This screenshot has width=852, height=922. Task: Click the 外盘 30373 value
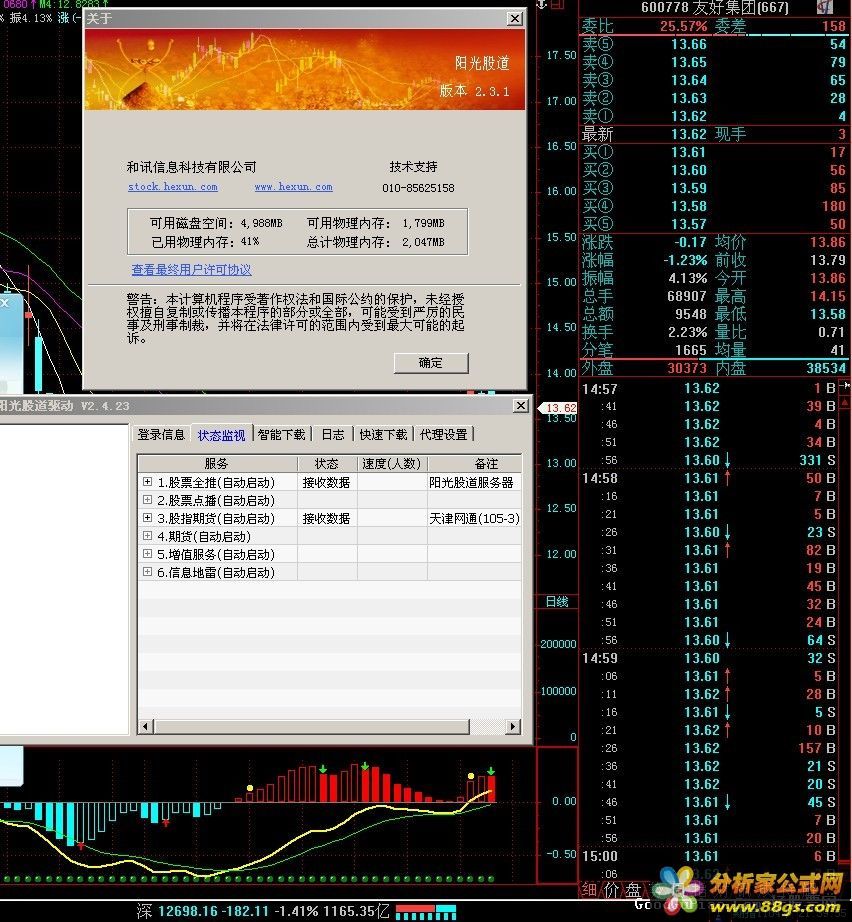pos(687,368)
